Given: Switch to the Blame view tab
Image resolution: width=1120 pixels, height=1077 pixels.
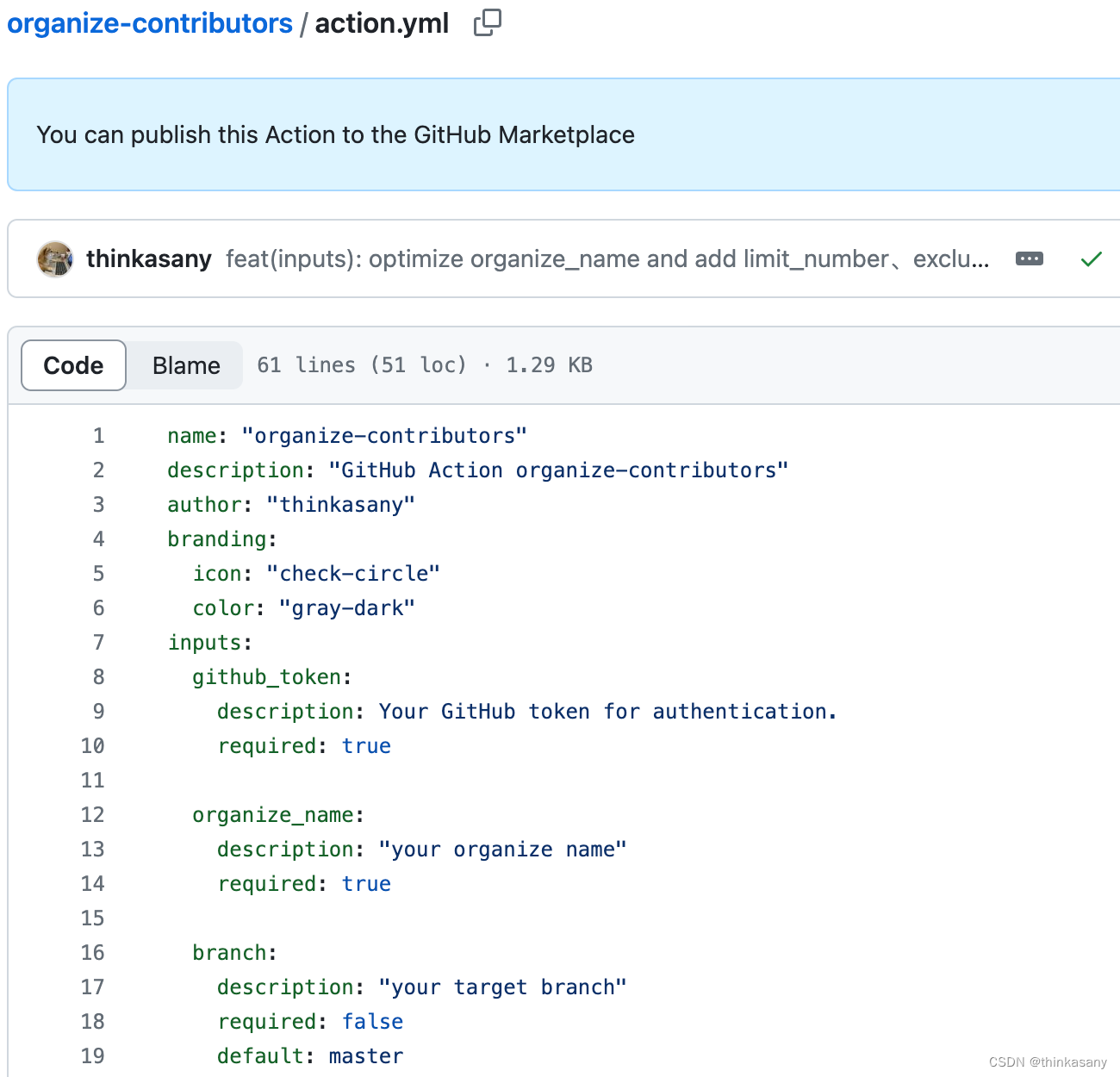Looking at the screenshot, I should tap(186, 365).
